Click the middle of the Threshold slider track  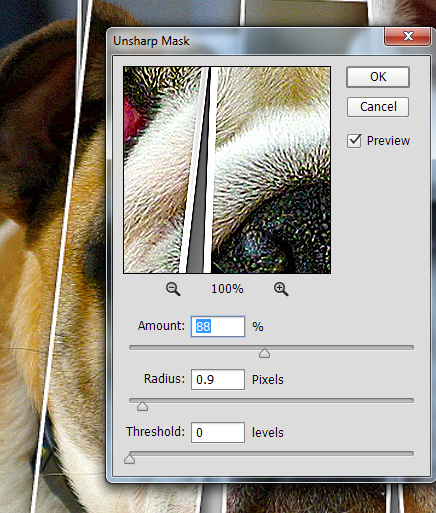[272, 453]
